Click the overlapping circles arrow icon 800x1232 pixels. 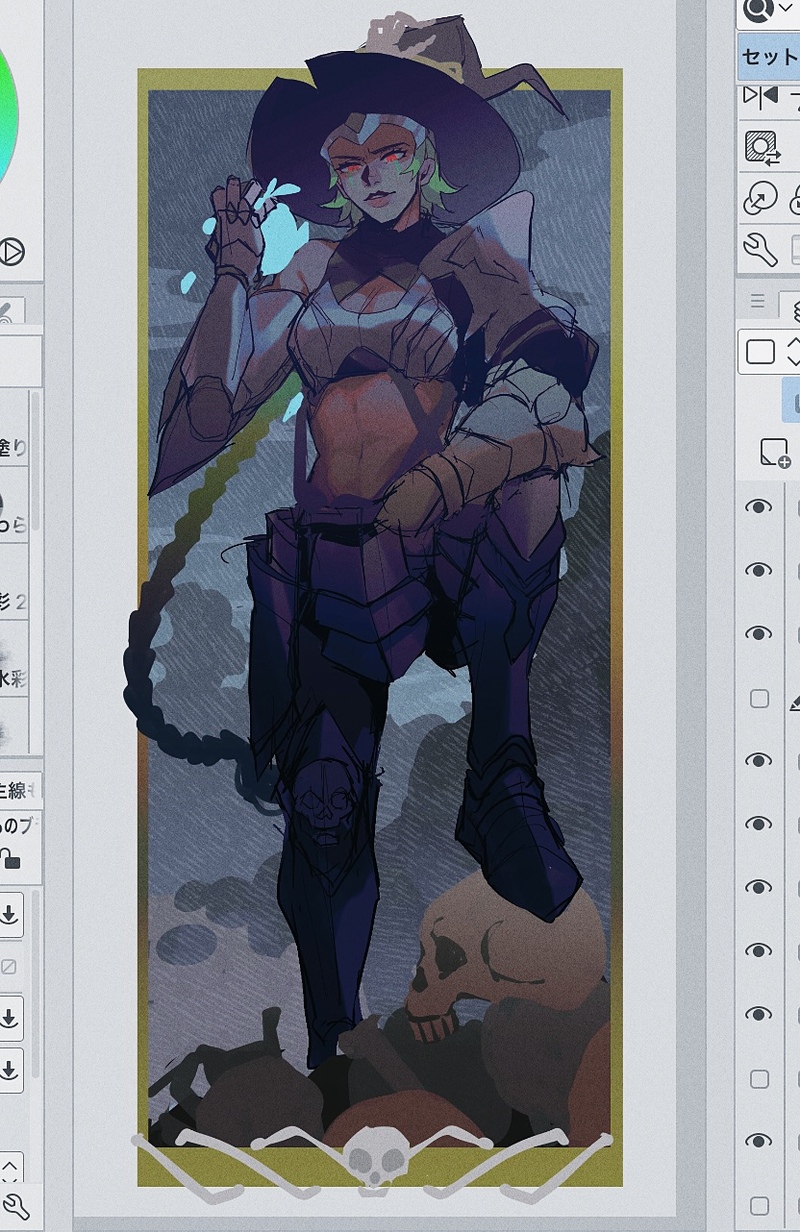(x=761, y=198)
